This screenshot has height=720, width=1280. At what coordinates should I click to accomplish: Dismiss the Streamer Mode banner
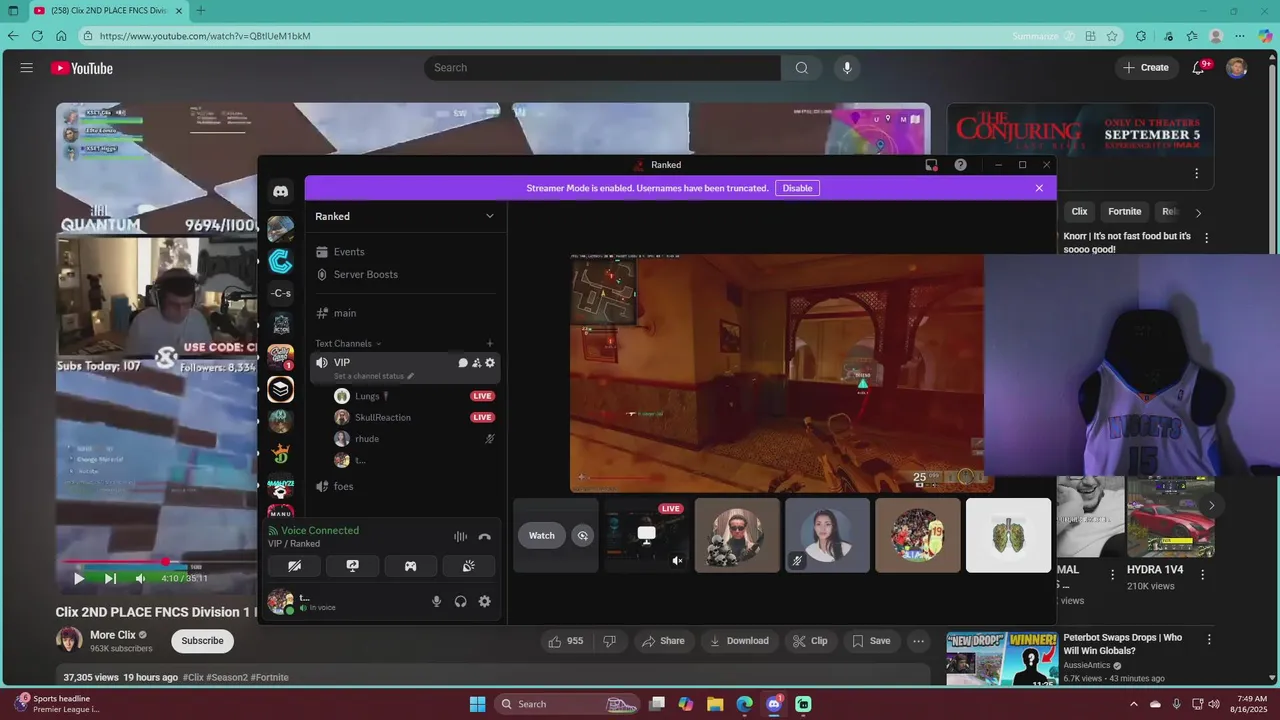point(1039,188)
